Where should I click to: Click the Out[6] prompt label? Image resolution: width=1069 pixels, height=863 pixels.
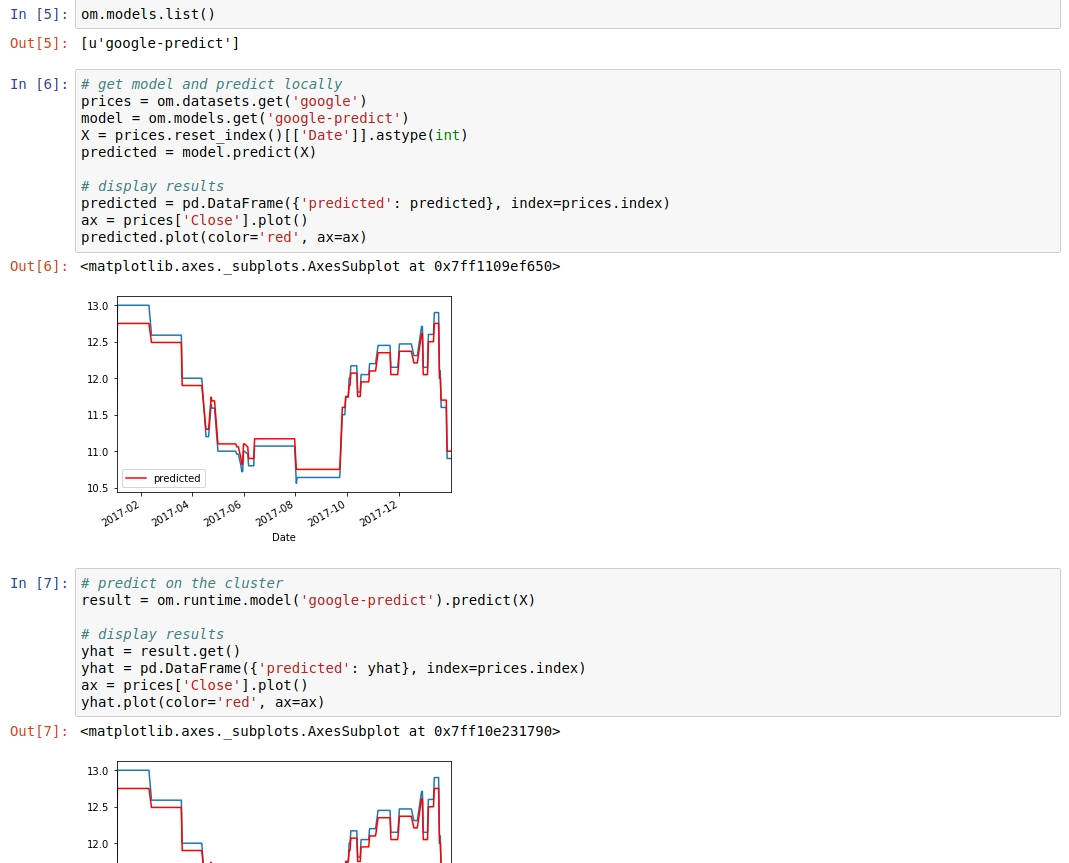tap(39, 266)
